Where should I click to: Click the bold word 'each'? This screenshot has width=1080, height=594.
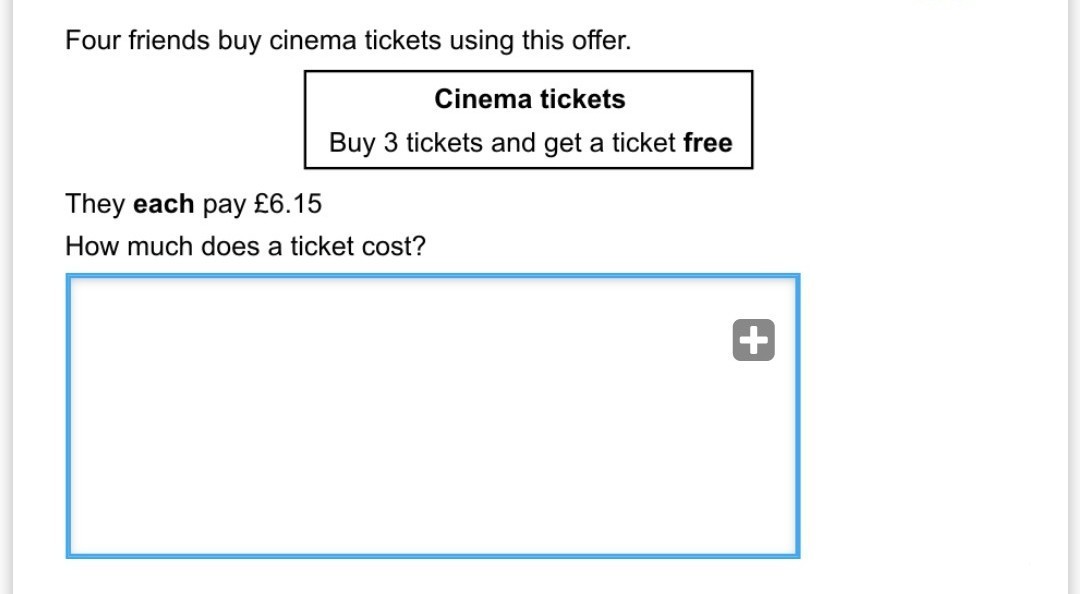click(163, 204)
